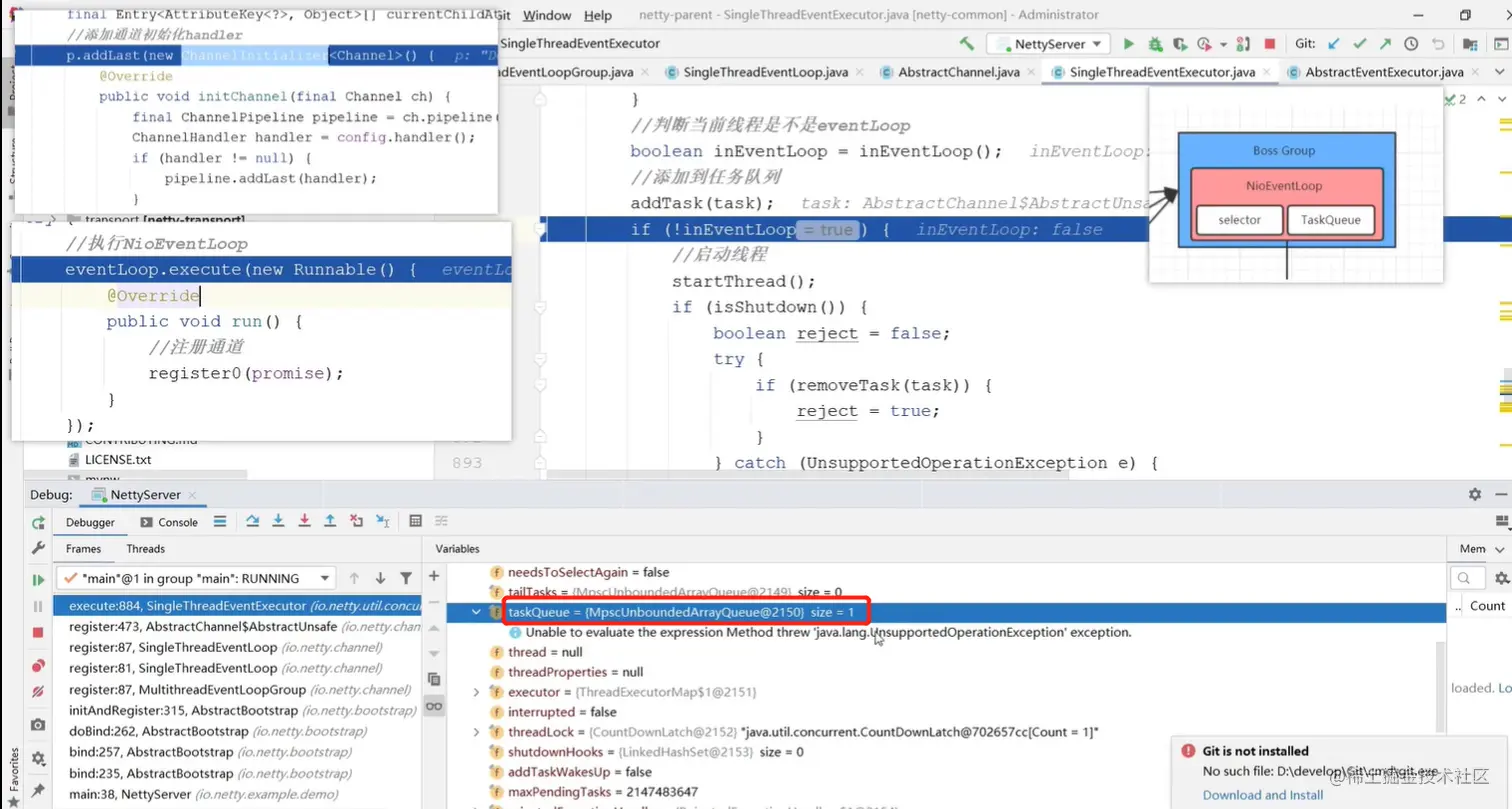Viewport: 1512px width, 809px height.
Task: Select frame main:38, NettyServer
Action: (x=237, y=794)
